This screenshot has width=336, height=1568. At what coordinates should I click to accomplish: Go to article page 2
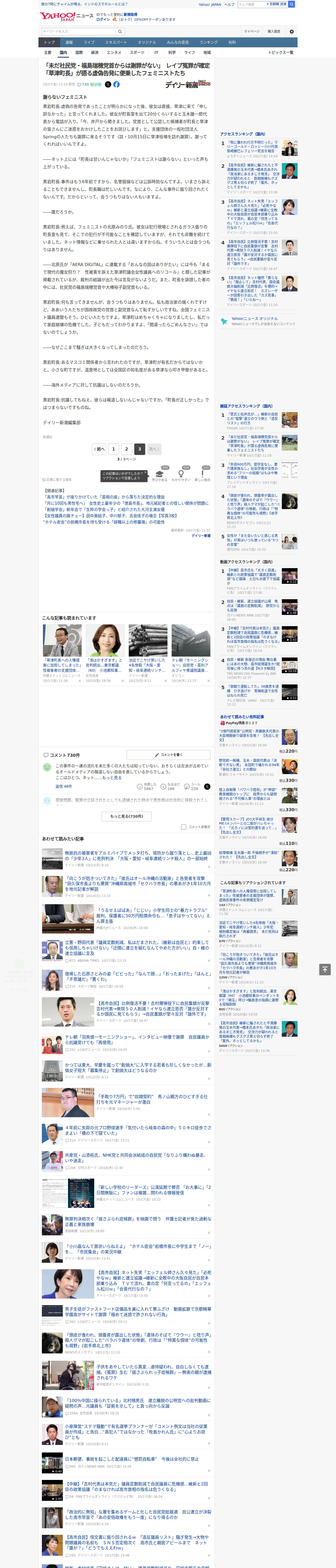(x=127, y=449)
